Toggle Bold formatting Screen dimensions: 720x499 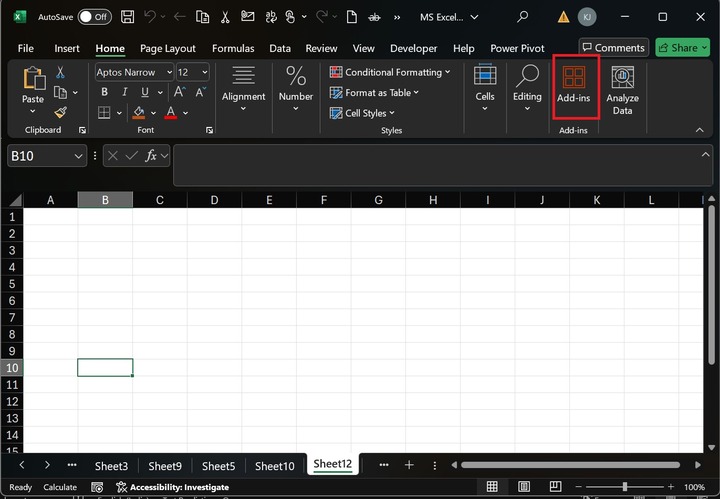(x=104, y=92)
